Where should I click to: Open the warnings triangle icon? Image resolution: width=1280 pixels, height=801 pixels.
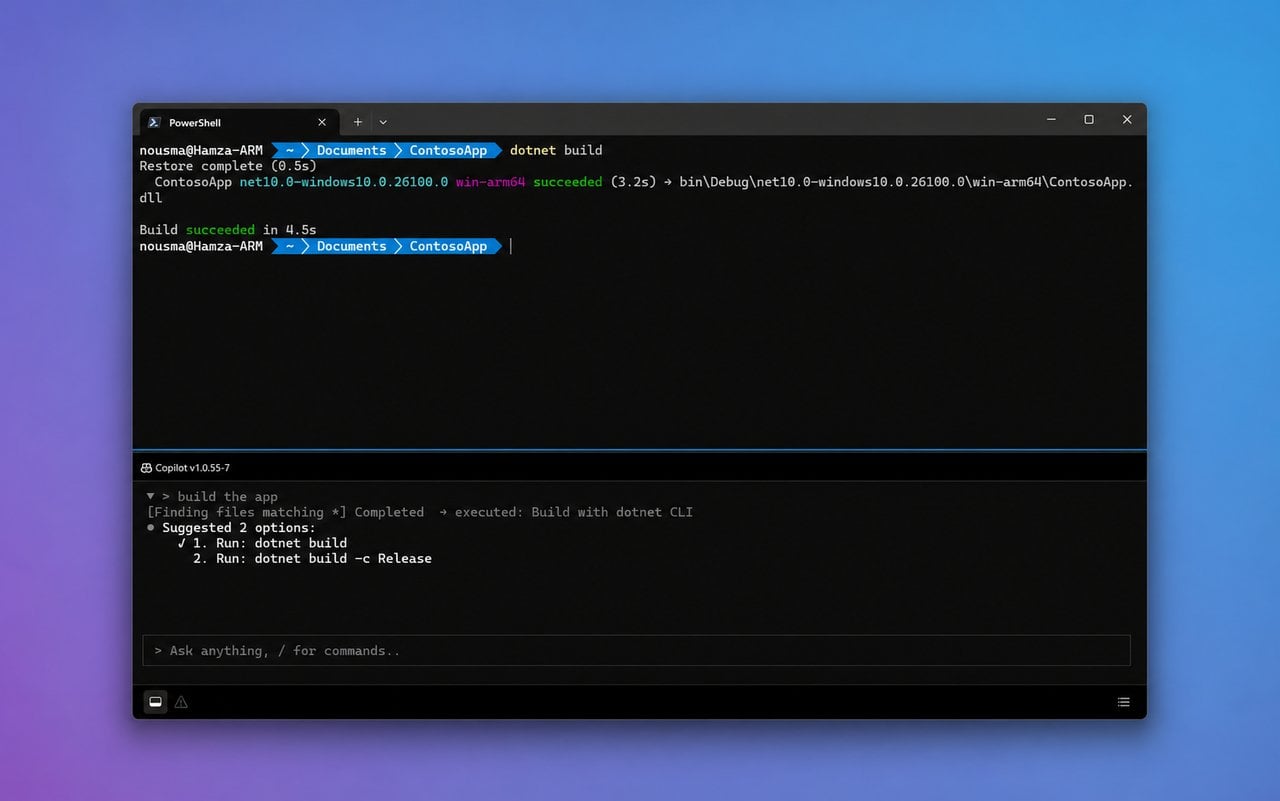181,702
